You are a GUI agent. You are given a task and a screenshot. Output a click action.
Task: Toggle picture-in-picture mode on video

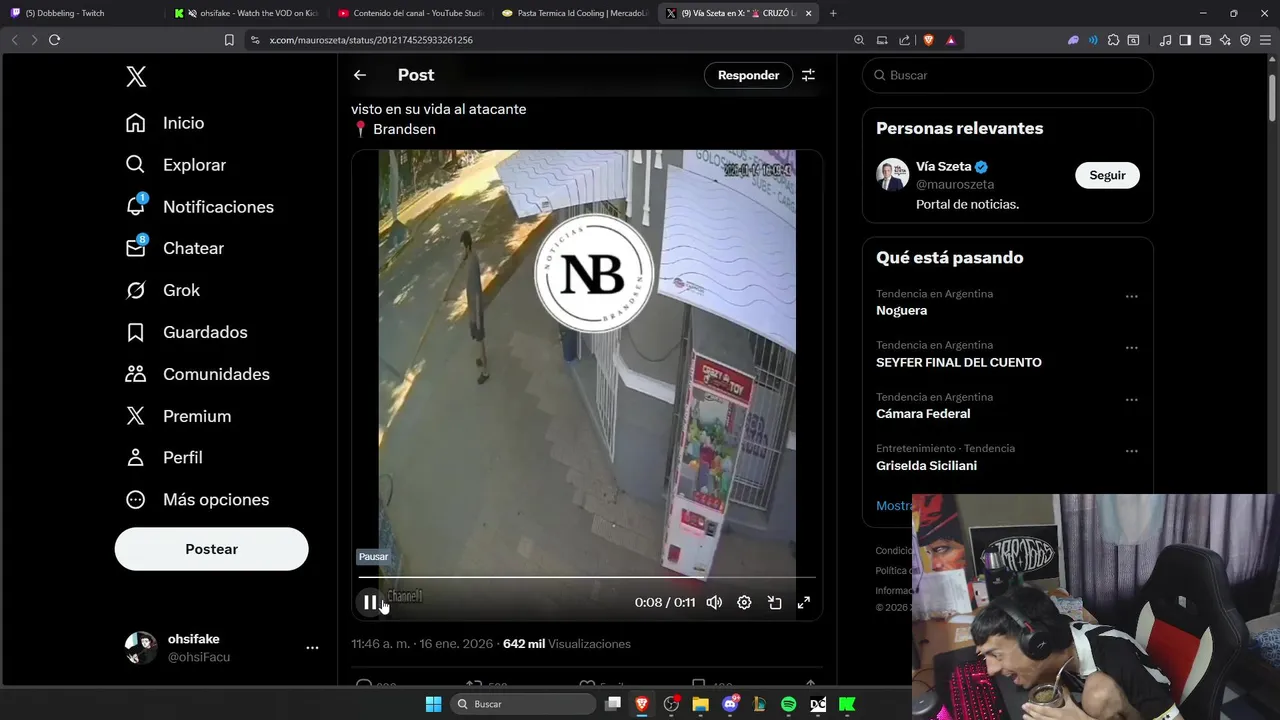pos(774,602)
